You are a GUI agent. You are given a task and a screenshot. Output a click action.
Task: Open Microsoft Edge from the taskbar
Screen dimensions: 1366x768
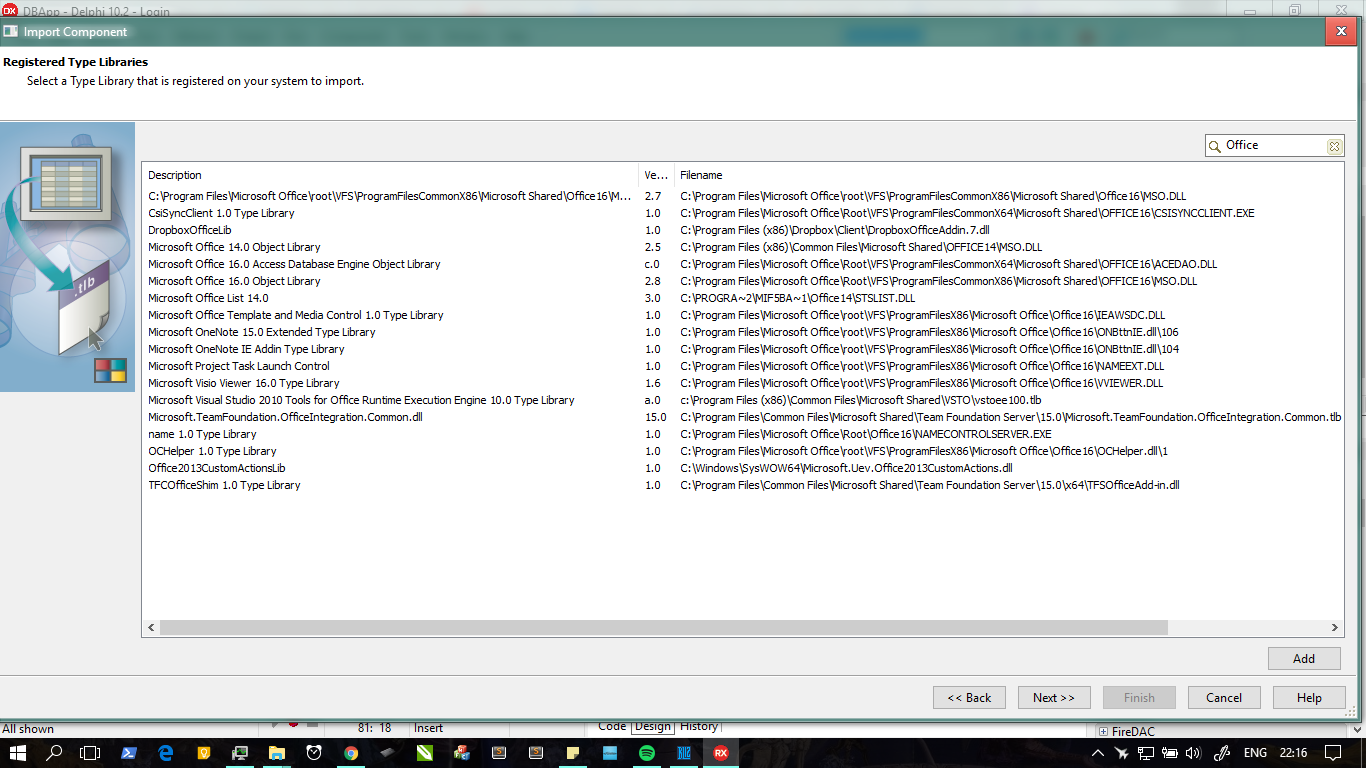click(x=166, y=753)
